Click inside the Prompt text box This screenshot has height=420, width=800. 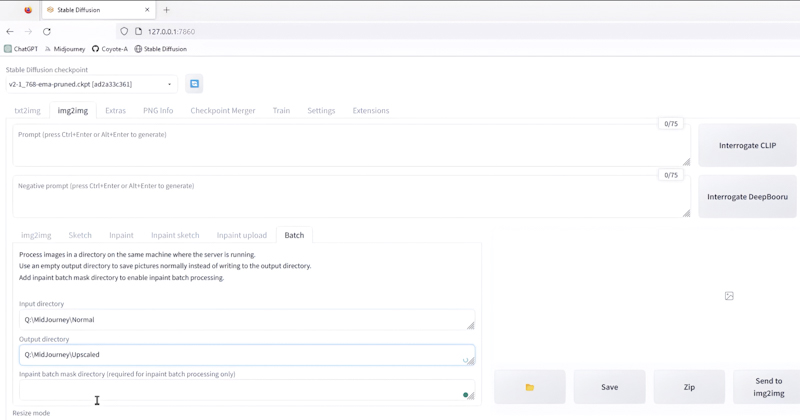(x=351, y=145)
